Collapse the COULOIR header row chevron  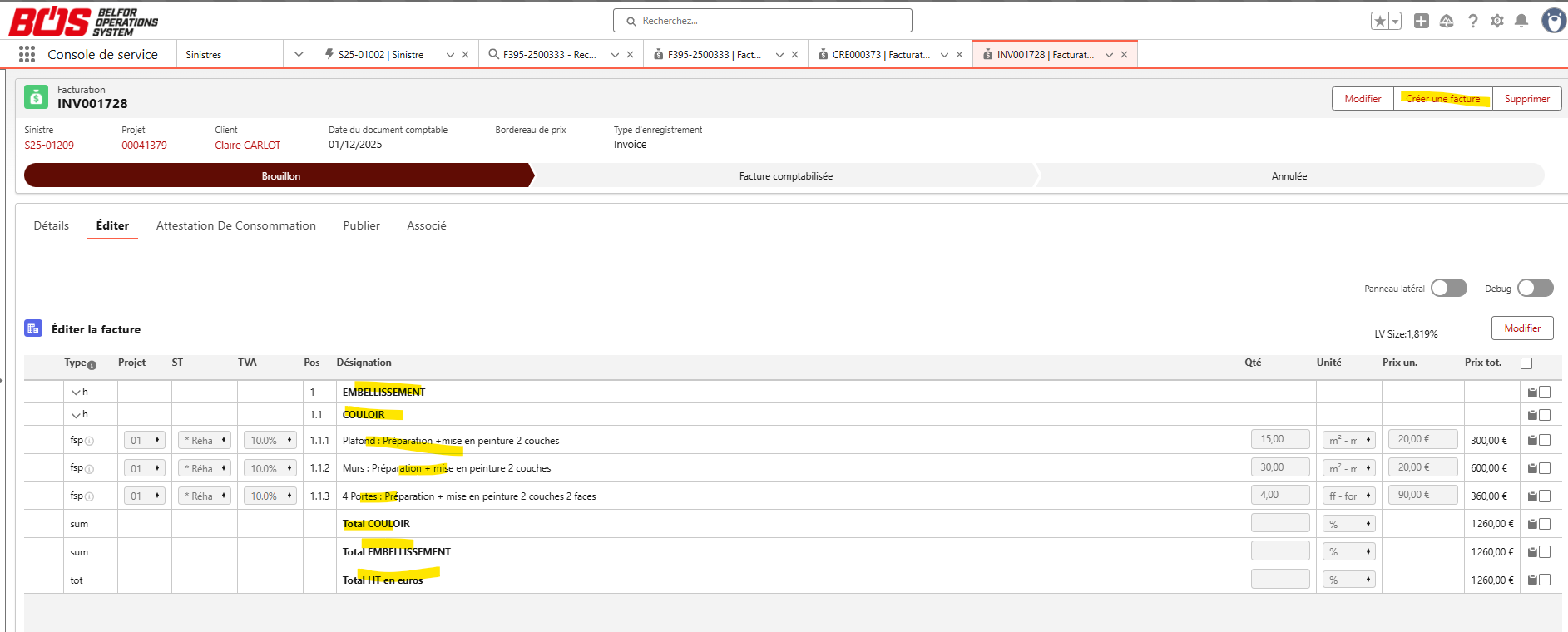(76, 415)
